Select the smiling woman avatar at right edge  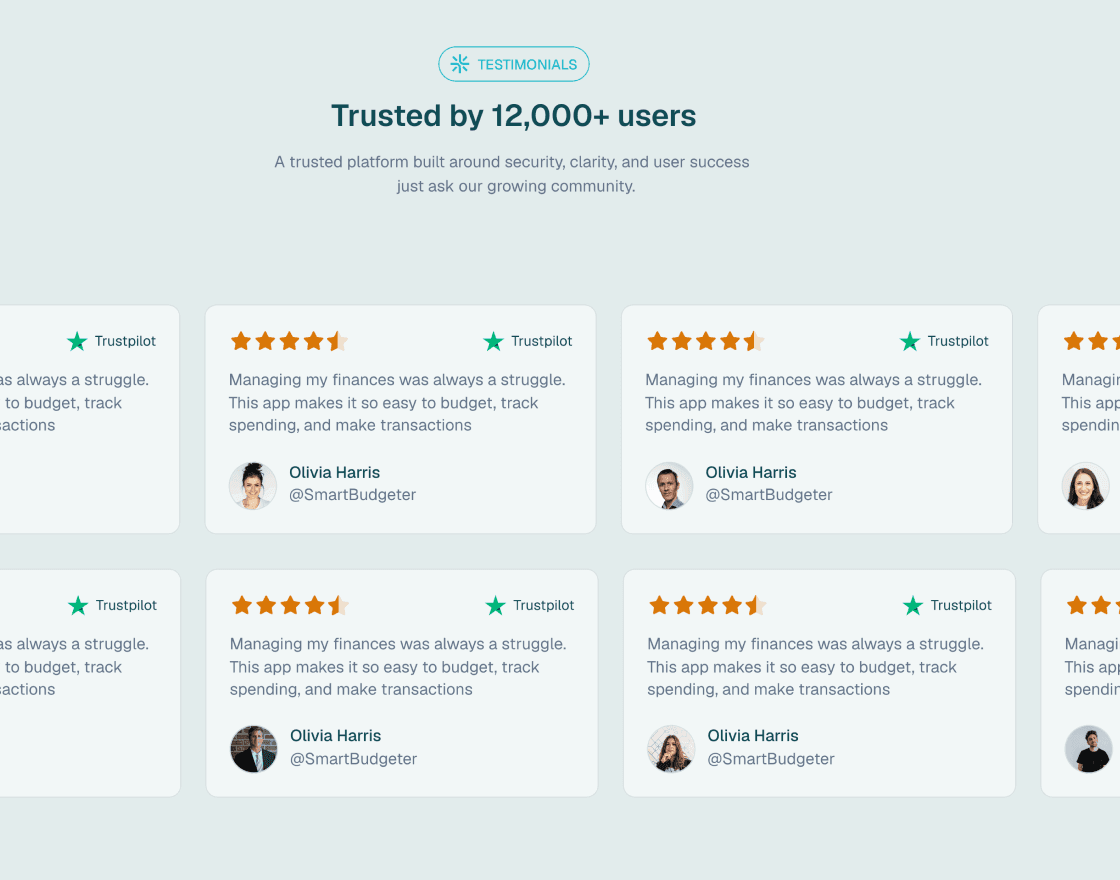[x=1086, y=486]
